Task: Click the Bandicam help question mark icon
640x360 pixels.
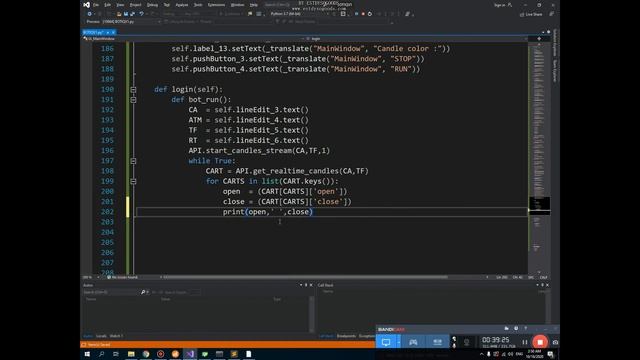Action: tap(525, 329)
